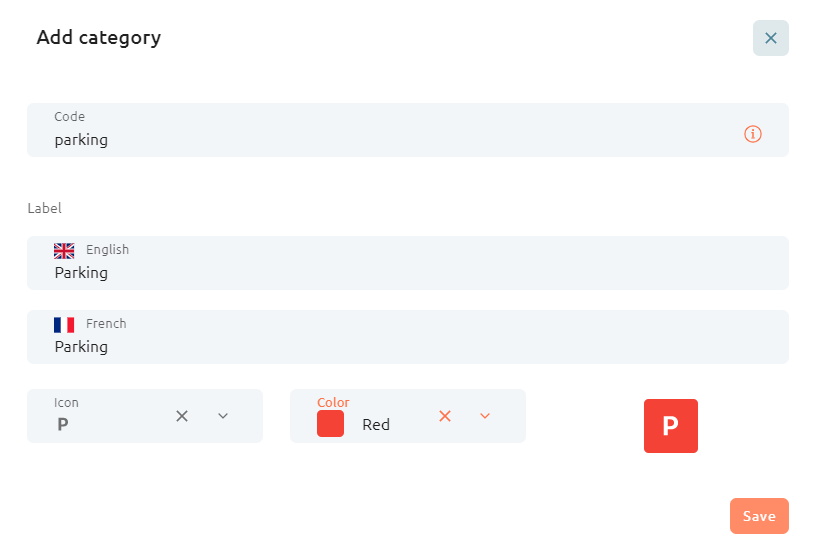Save the new category
821x554 pixels.
(x=759, y=516)
